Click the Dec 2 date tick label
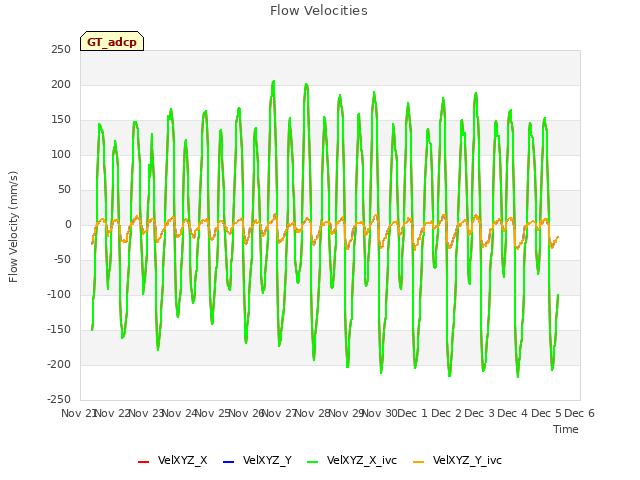 click(447, 413)
